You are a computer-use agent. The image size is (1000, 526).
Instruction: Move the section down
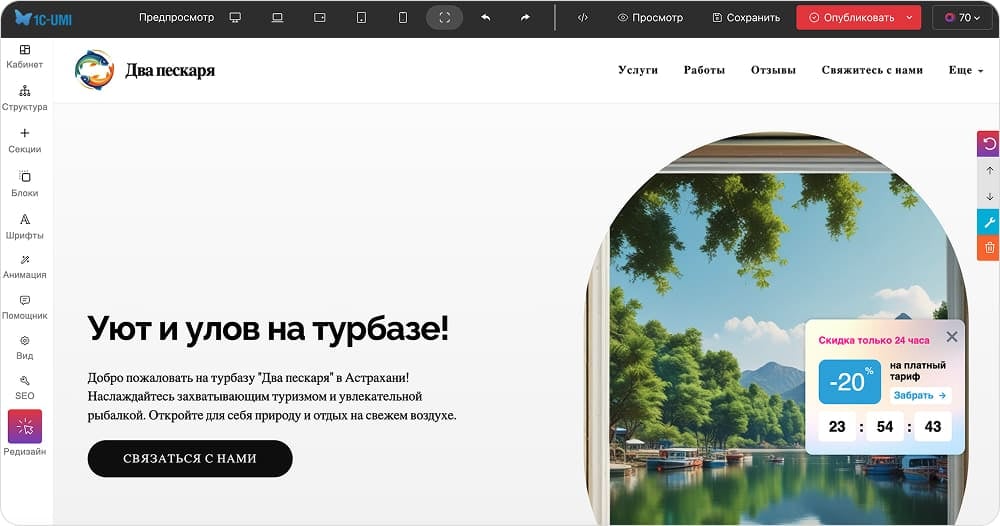click(989, 196)
